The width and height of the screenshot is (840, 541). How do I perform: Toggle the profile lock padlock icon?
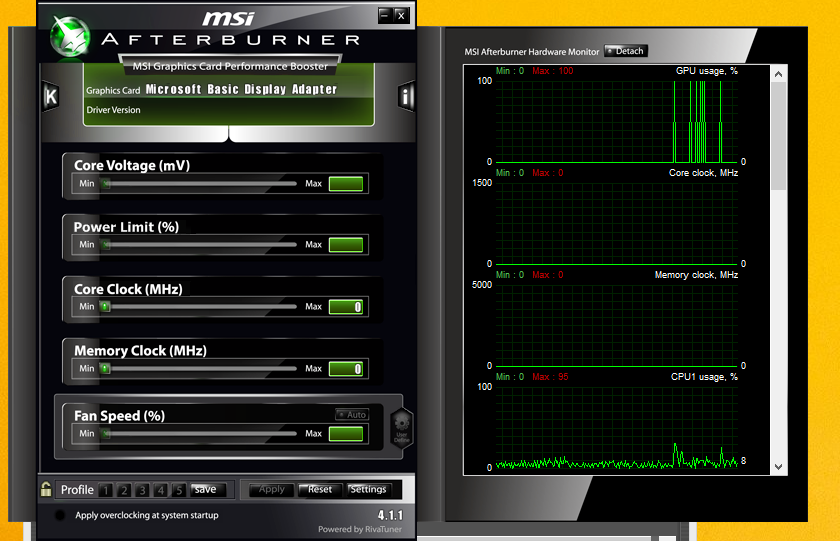[46, 489]
